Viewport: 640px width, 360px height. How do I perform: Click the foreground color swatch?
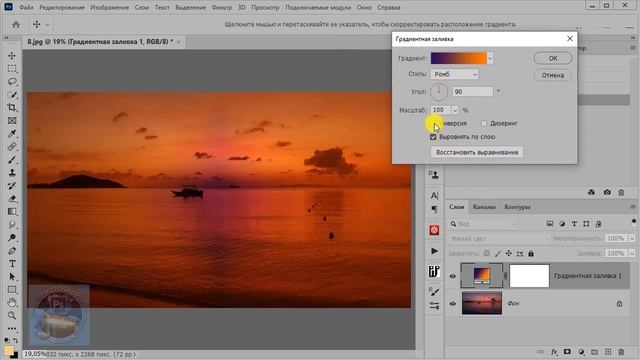coord(9,351)
